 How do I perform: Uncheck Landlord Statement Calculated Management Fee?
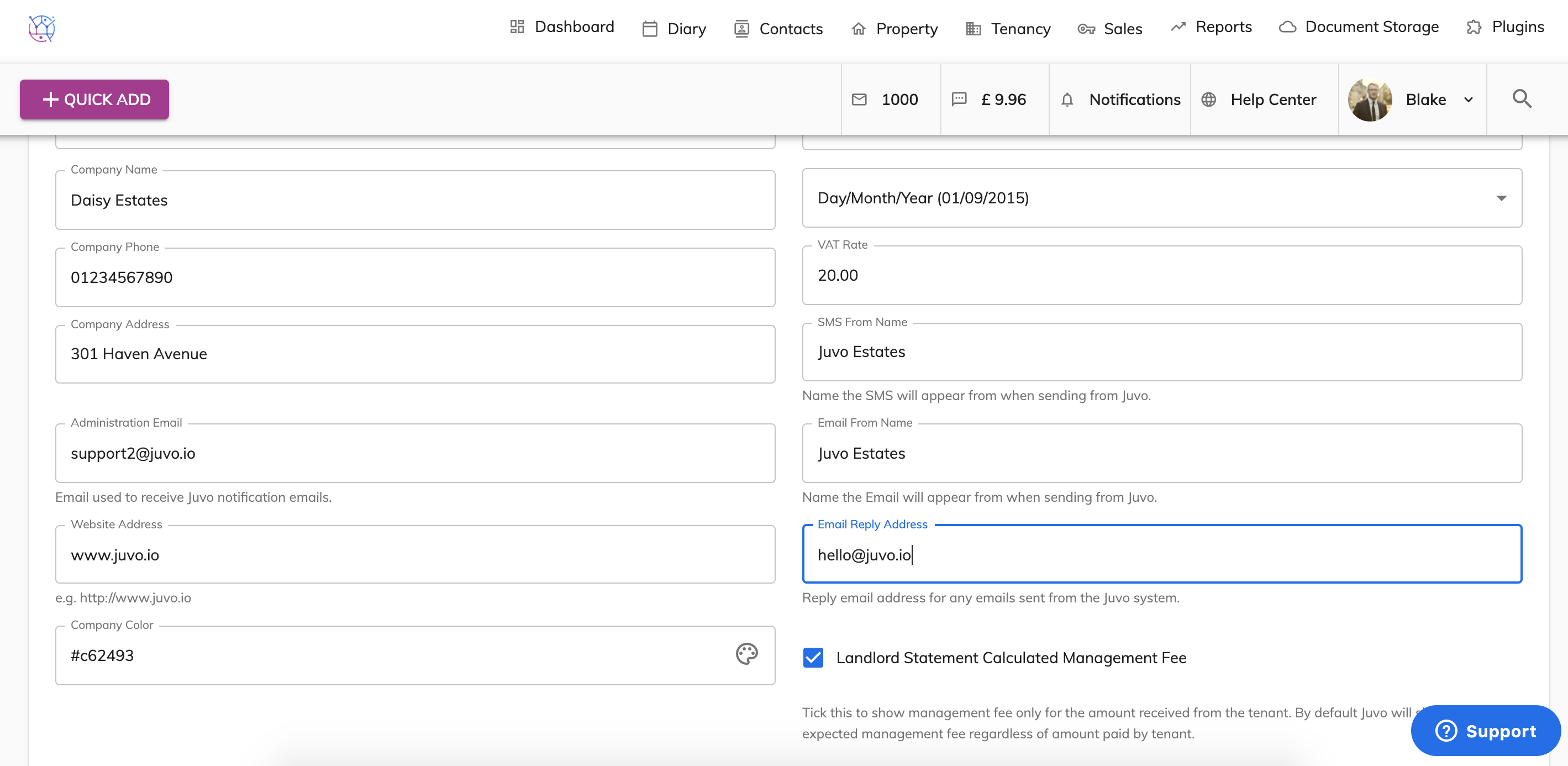coord(813,658)
